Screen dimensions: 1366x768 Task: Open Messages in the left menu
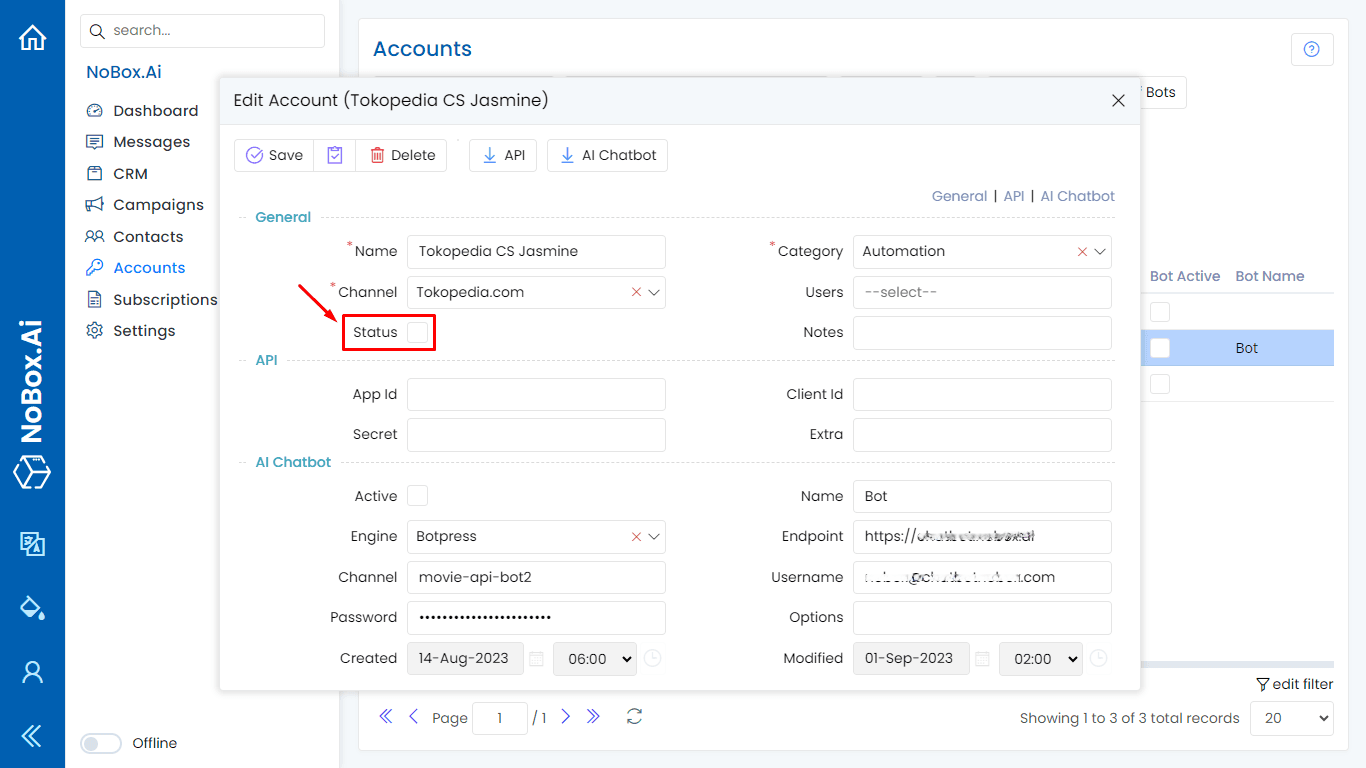(x=151, y=142)
